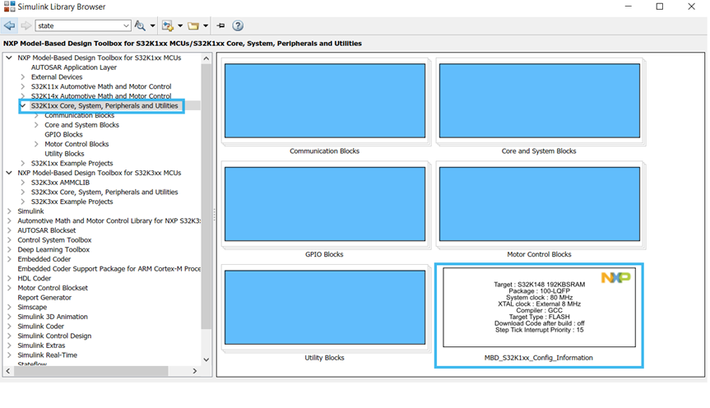Click the tree panel scroll-up arrow
This screenshot has height=408, width=710.
[x=206, y=58]
